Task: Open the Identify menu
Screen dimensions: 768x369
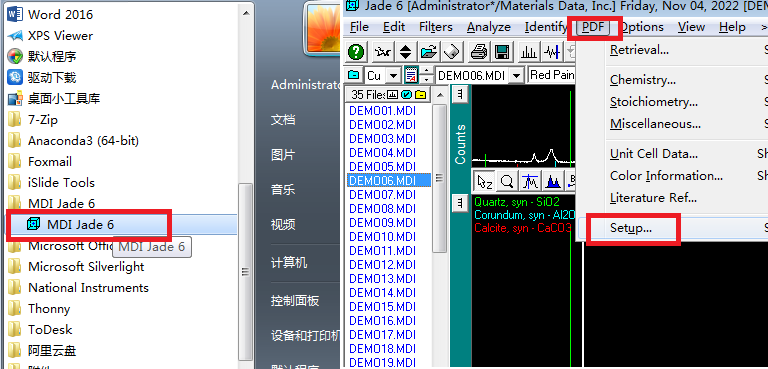Action: 546,27
